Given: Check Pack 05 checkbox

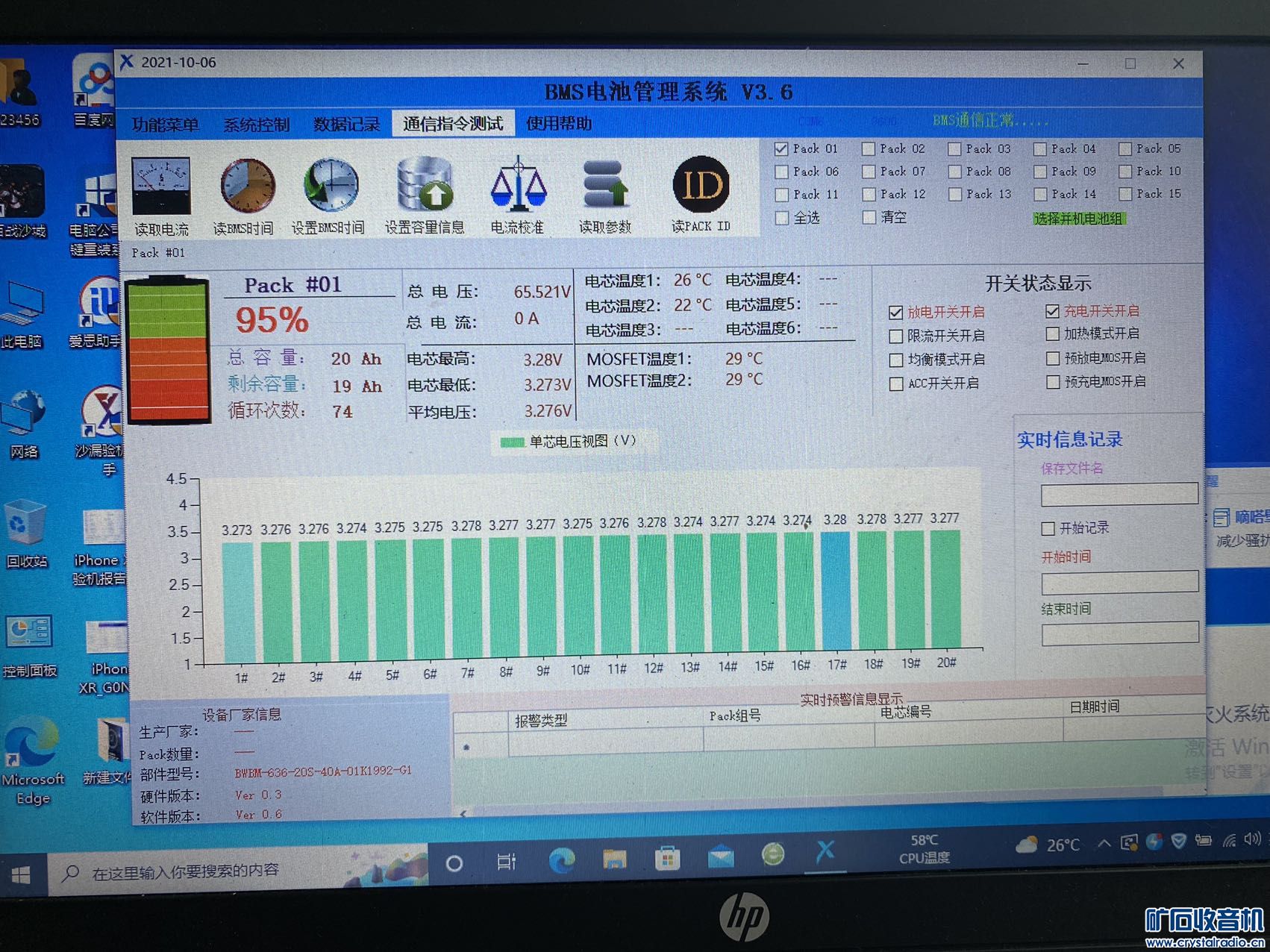Looking at the screenshot, I should [x=1125, y=149].
